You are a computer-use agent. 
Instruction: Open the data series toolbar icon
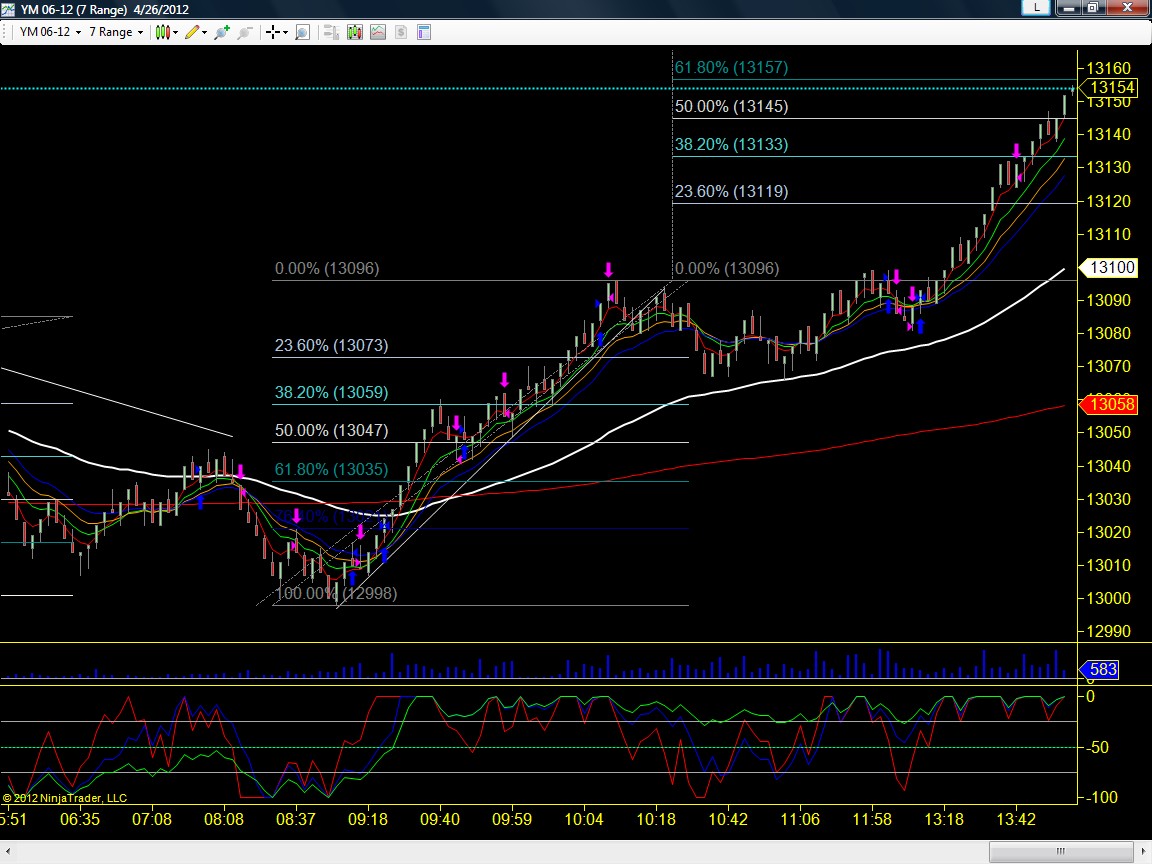[331, 32]
